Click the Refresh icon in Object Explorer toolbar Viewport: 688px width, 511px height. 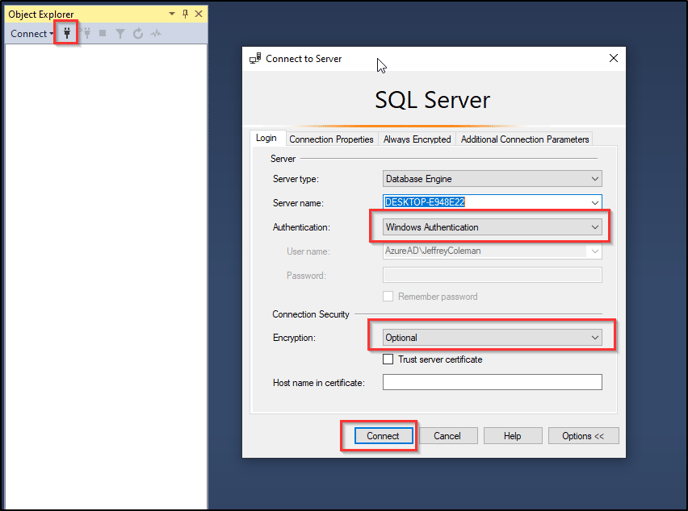coord(138,33)
